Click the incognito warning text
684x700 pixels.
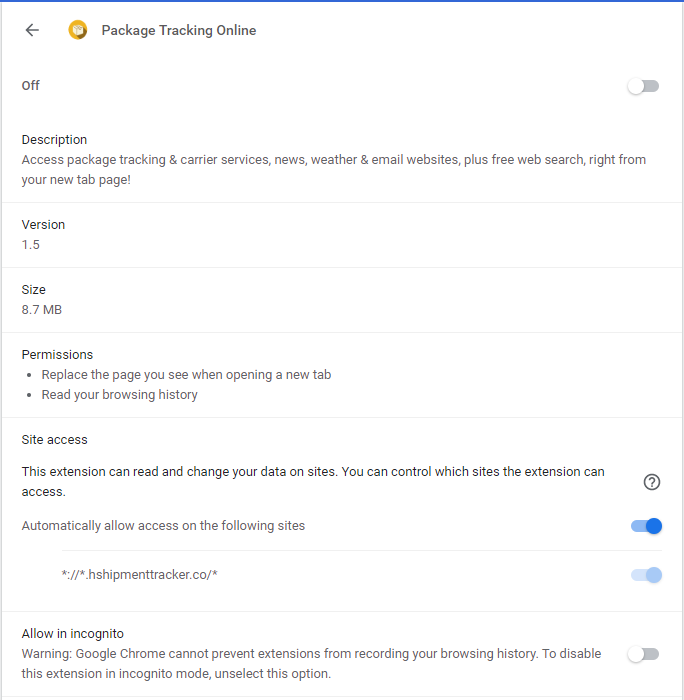[312, 663]
